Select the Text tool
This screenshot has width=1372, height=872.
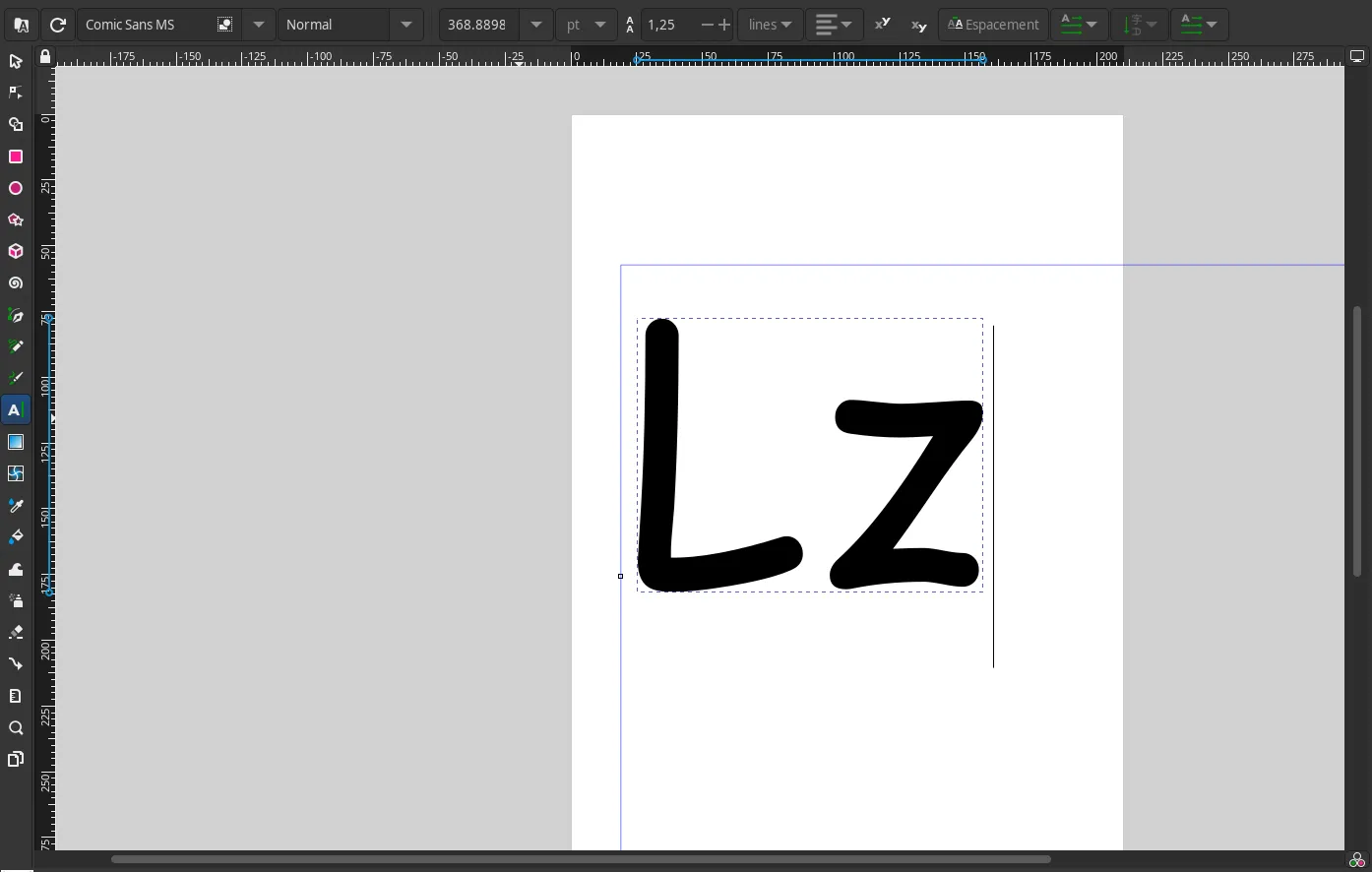[x=16, y=410]
